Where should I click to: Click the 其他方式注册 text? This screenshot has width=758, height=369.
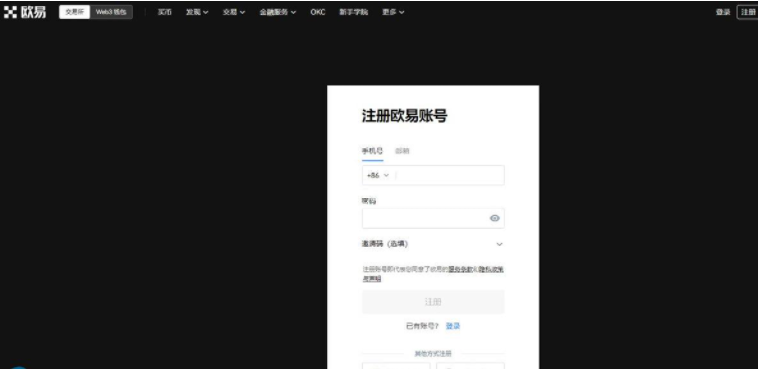point(433,354)
